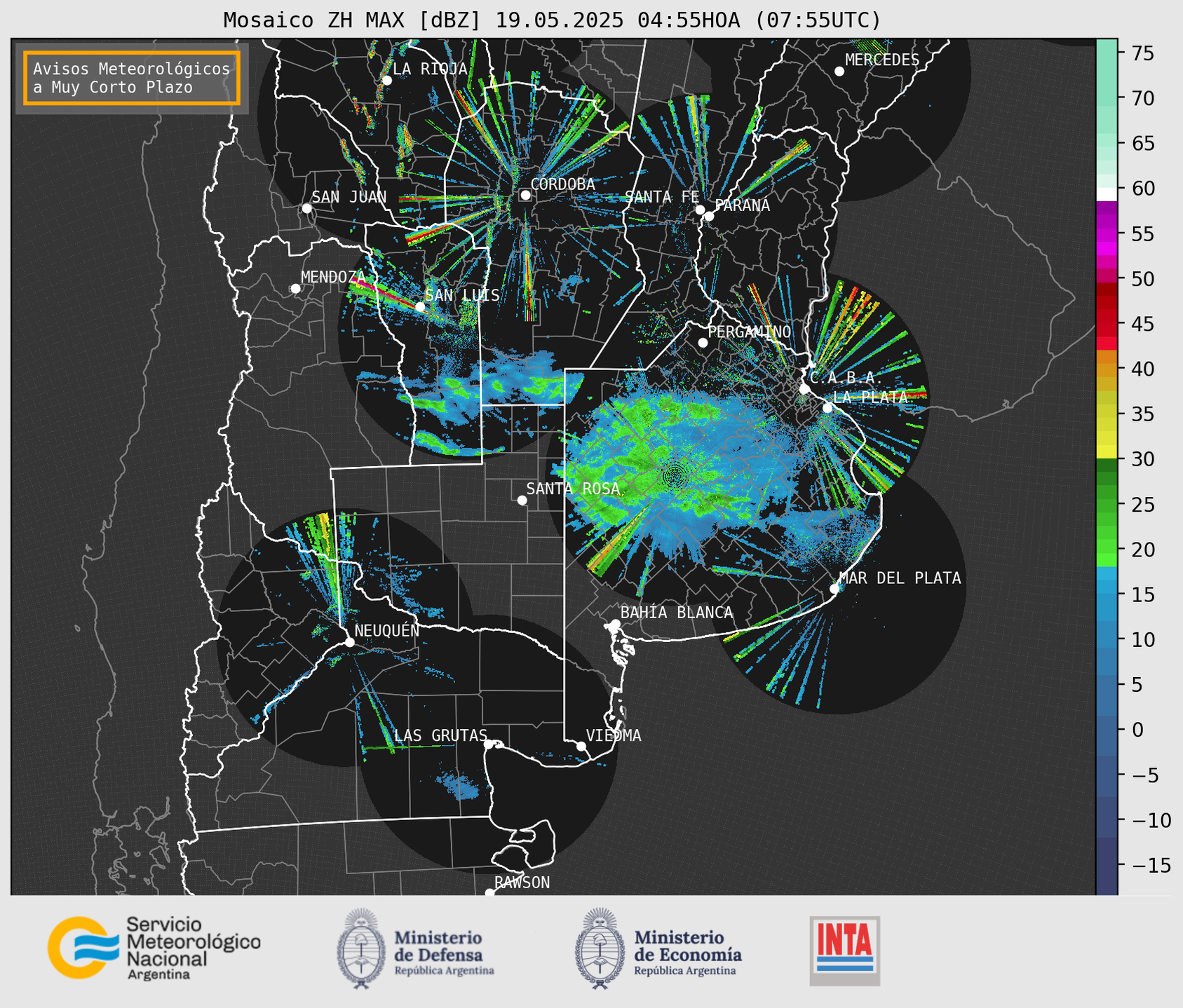1183x1008 pixels.
Task: Click the 60 dBZ white band on colorbar
Action: [1106, 194]
